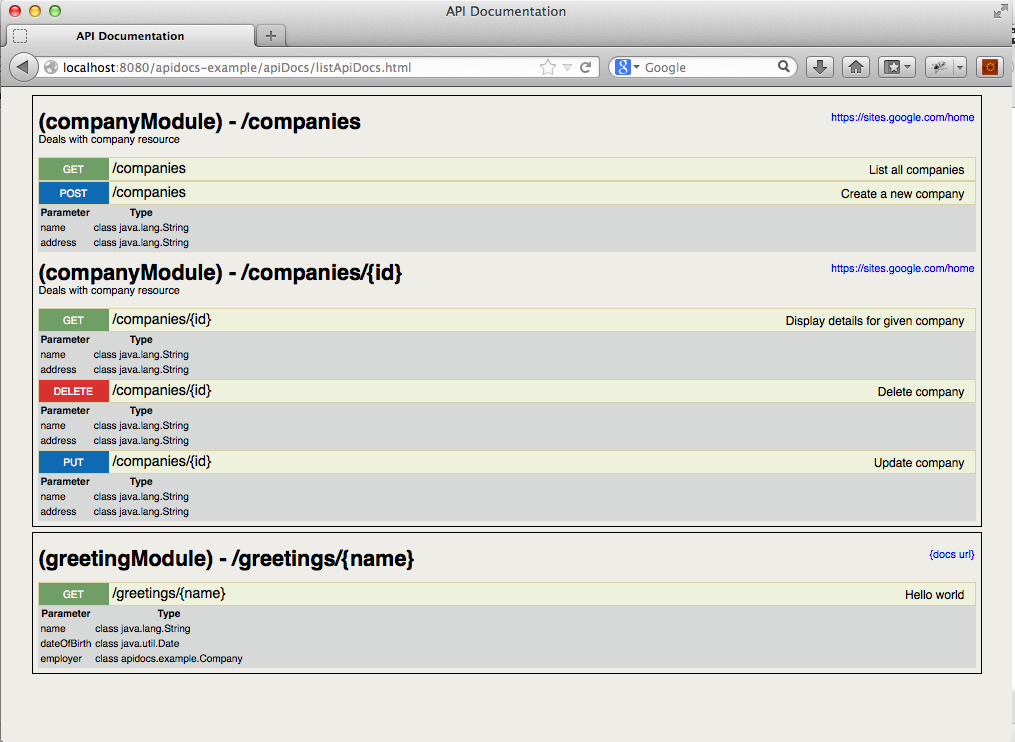Click the /greetings/{name} endpoint path
This screenshot has width=1015, height=742.
coord(168,593)
